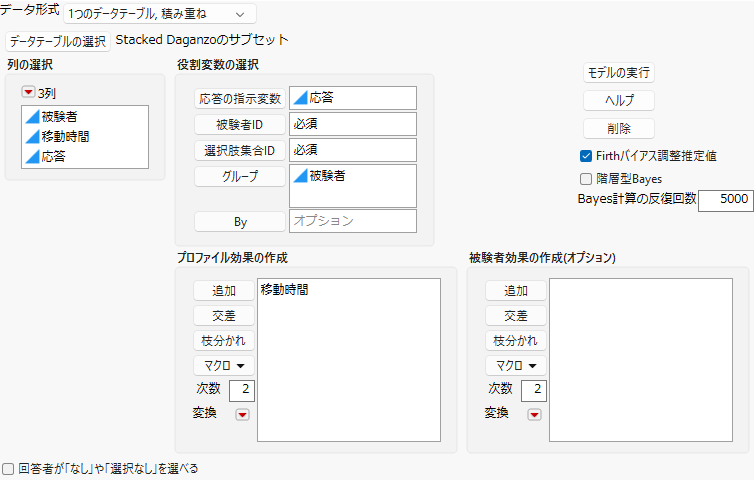Uncheck Firthバイアス調整推定値

[x=586, y=156]
